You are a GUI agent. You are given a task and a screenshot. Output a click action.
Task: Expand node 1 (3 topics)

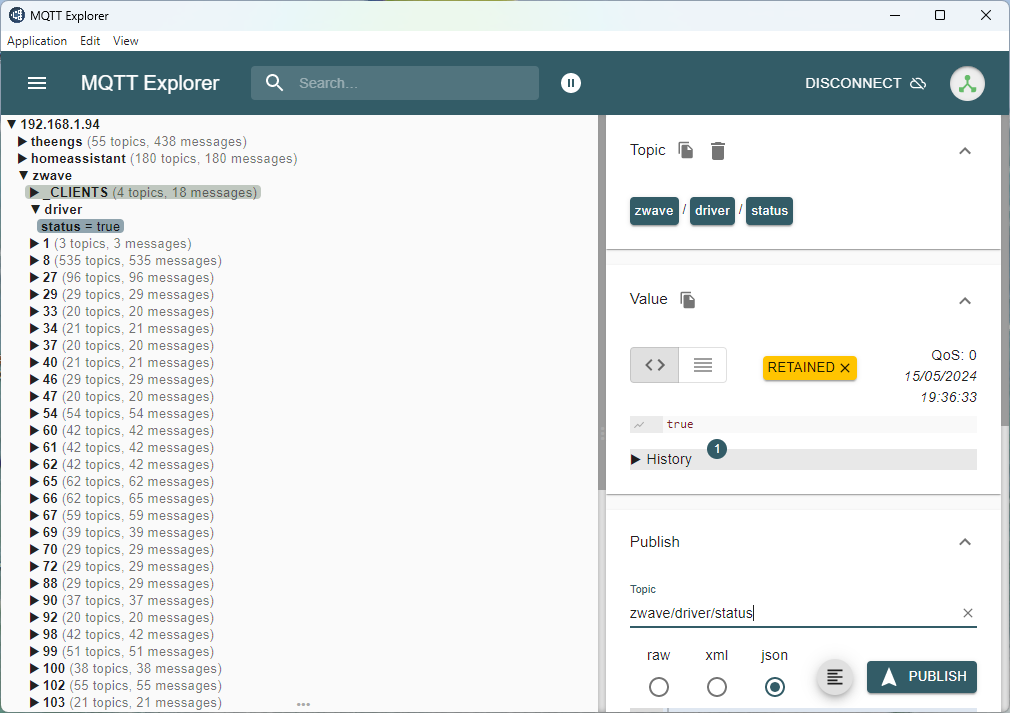tap(34, 243)
